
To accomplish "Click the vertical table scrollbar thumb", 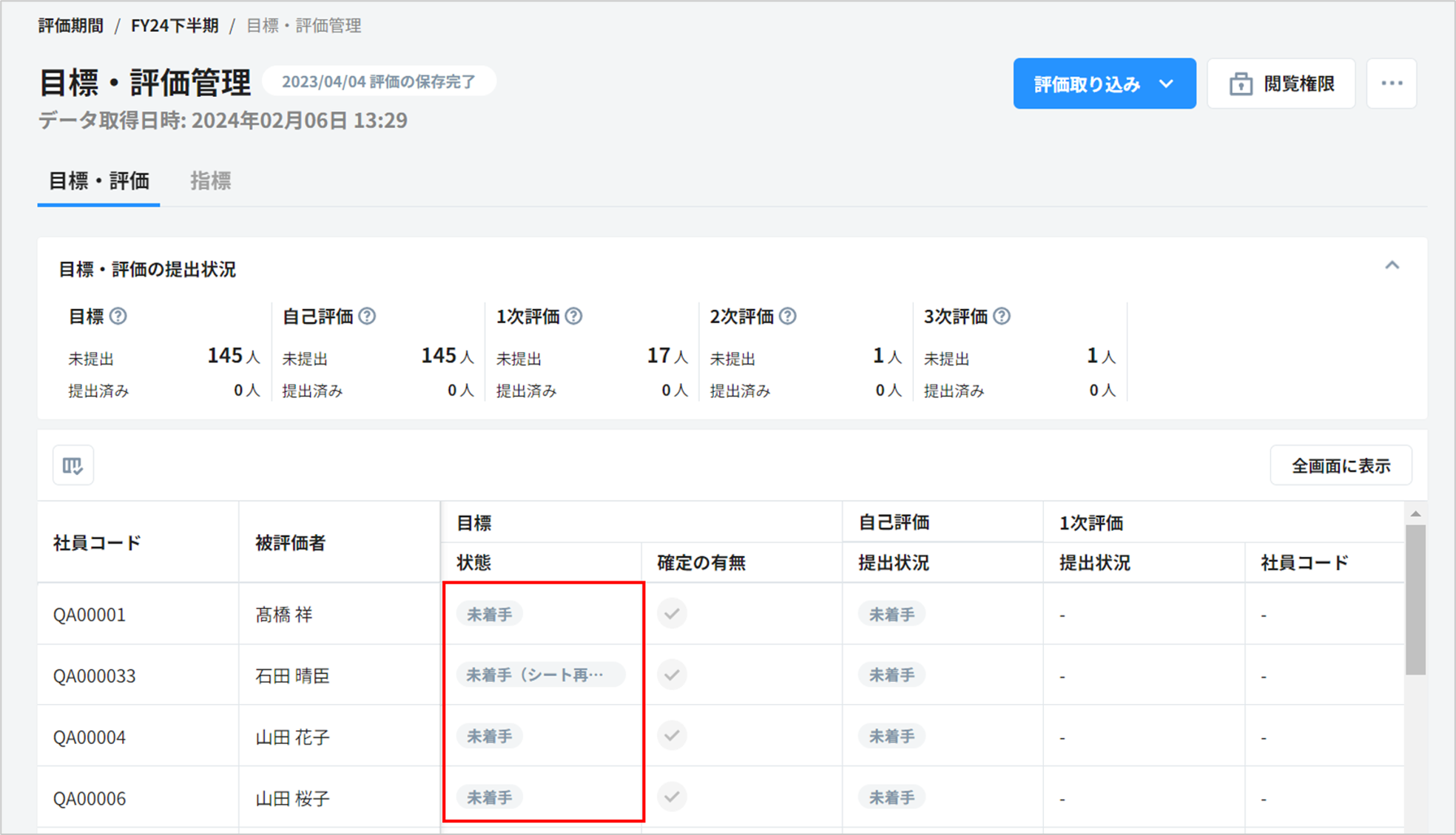I will tap(1415, 599).
